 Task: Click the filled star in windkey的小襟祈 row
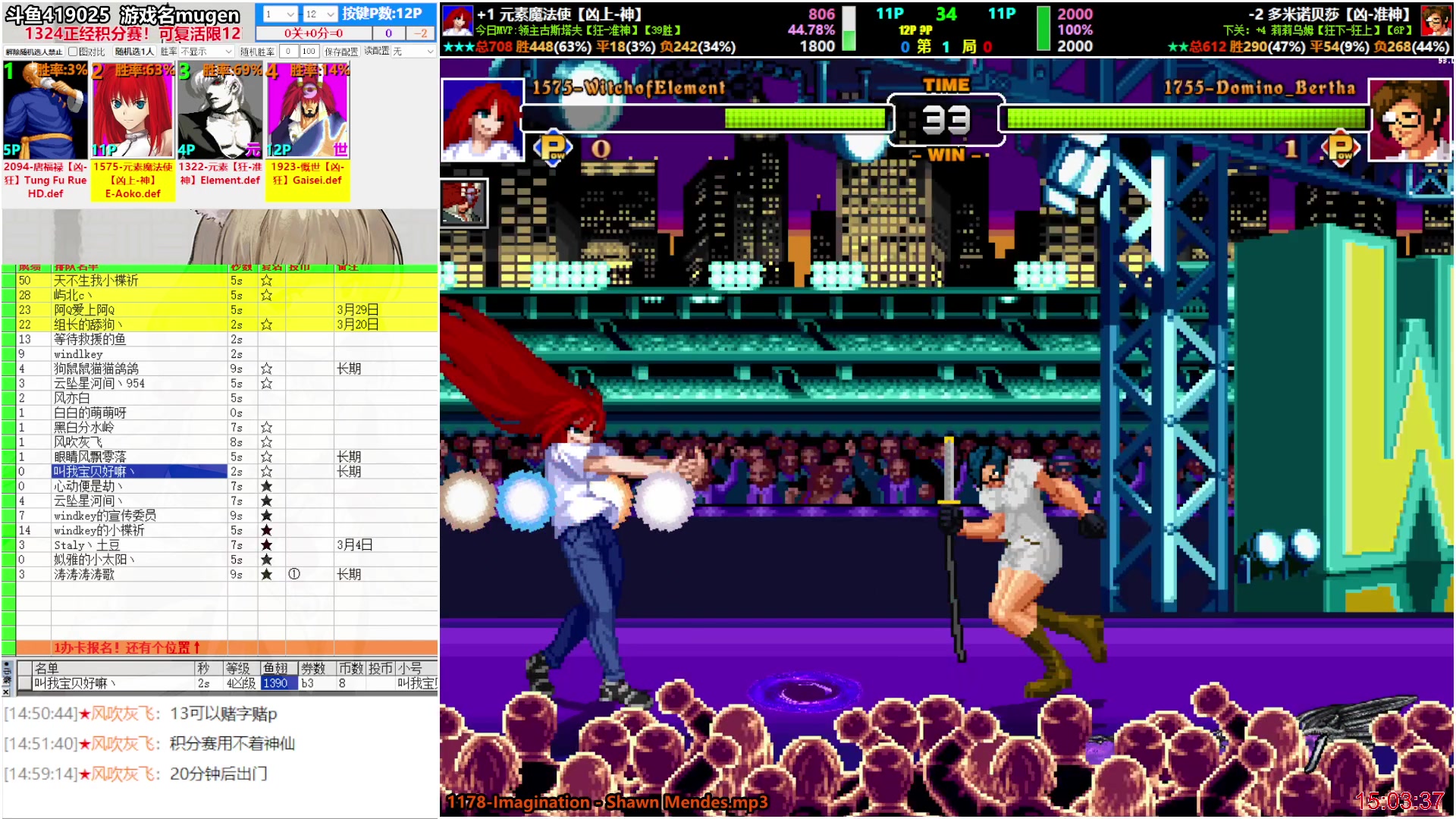(266, 530)
